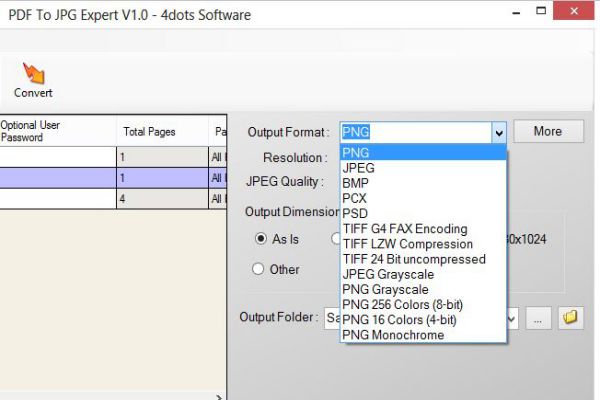Click the Optional User Password column header
Screen dimensions: 600x400
point(58,131)
